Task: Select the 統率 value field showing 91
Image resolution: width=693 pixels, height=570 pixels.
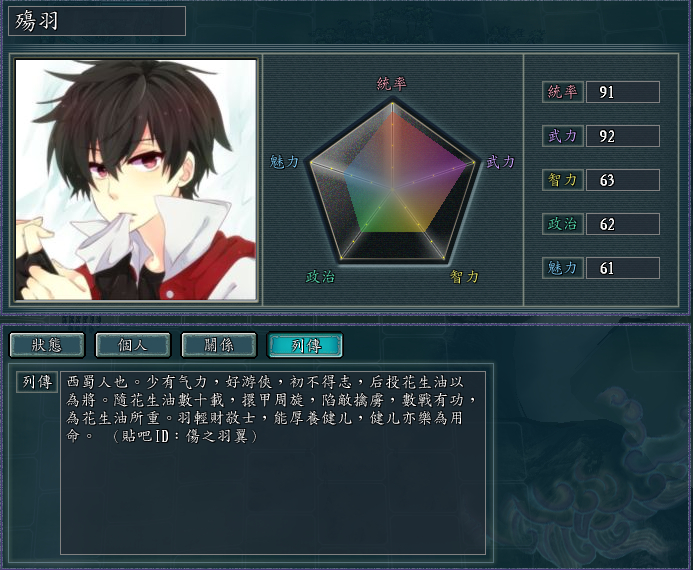Action: pos(623,92)
